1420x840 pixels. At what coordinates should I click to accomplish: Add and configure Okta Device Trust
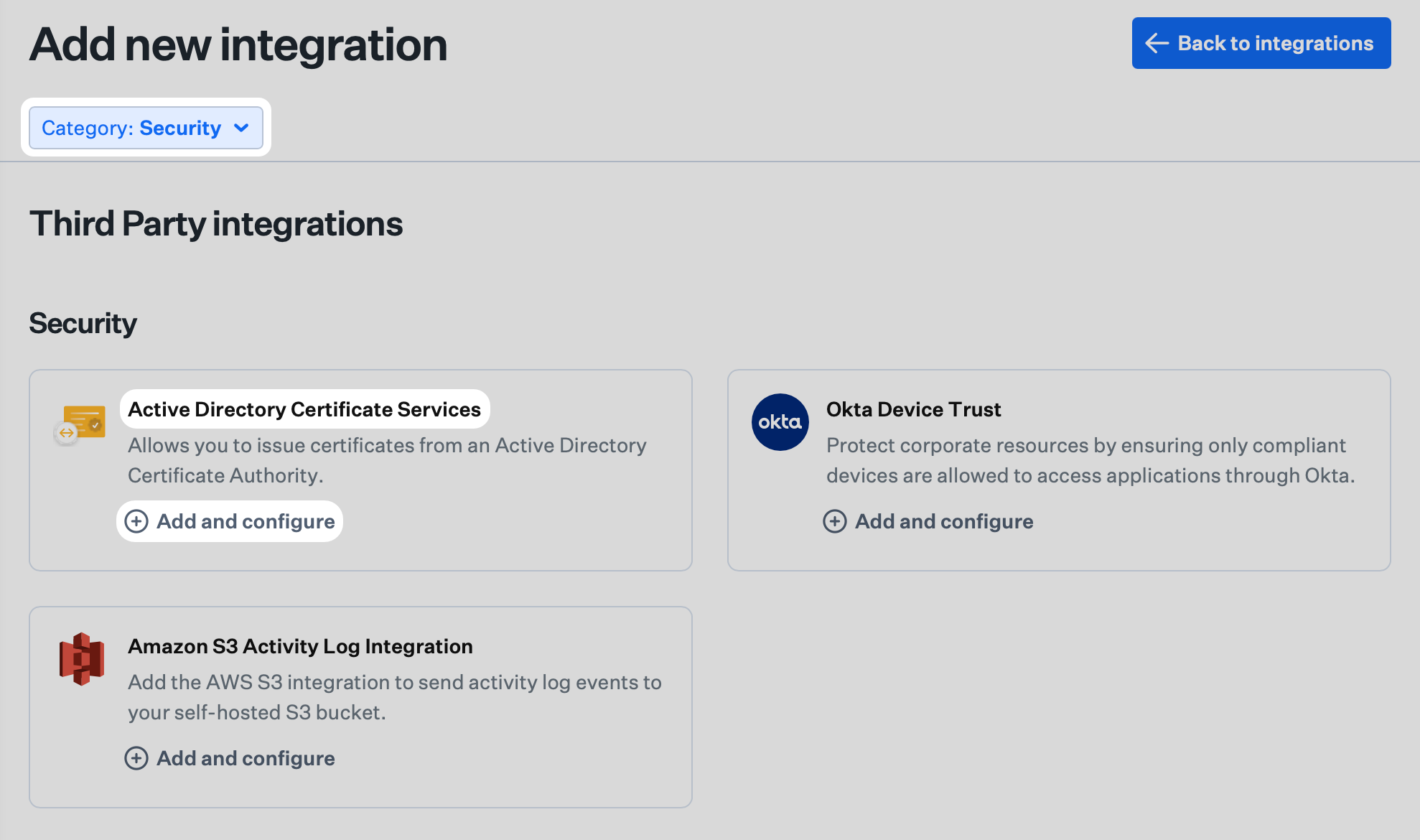(x=928, y=521)
